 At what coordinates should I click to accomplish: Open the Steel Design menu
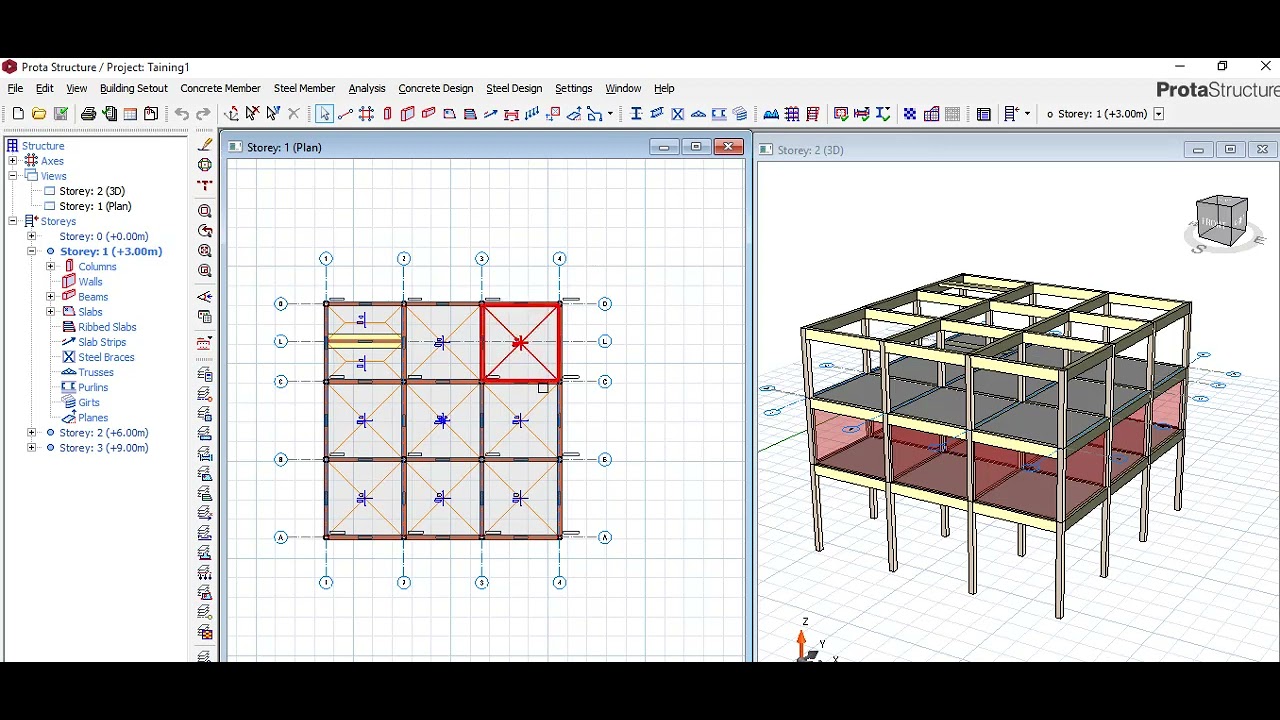coord(514,88)
